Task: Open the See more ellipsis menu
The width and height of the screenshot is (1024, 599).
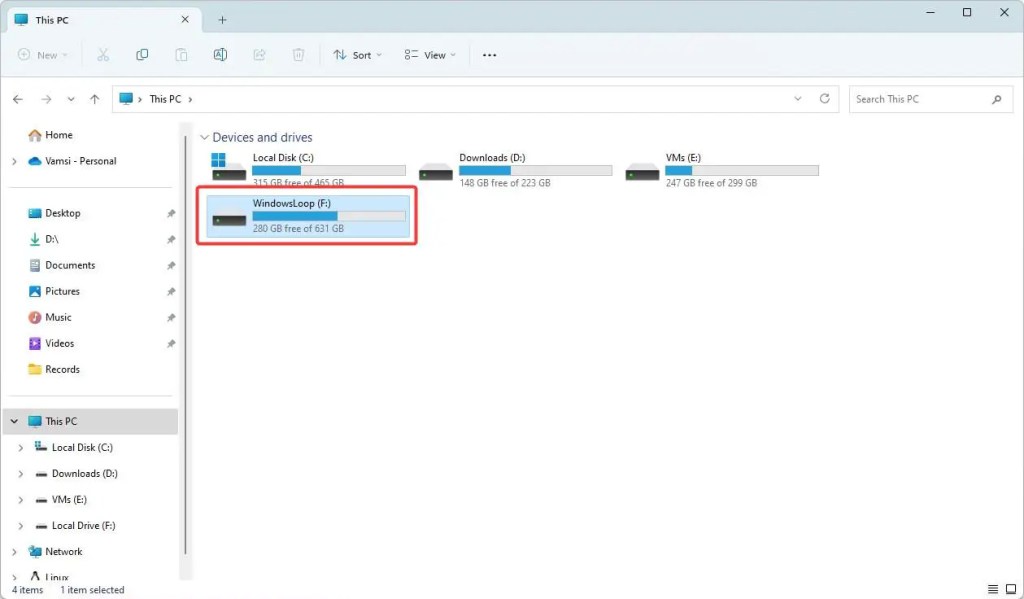Action: pyautogui.click(x=489, y=55)
